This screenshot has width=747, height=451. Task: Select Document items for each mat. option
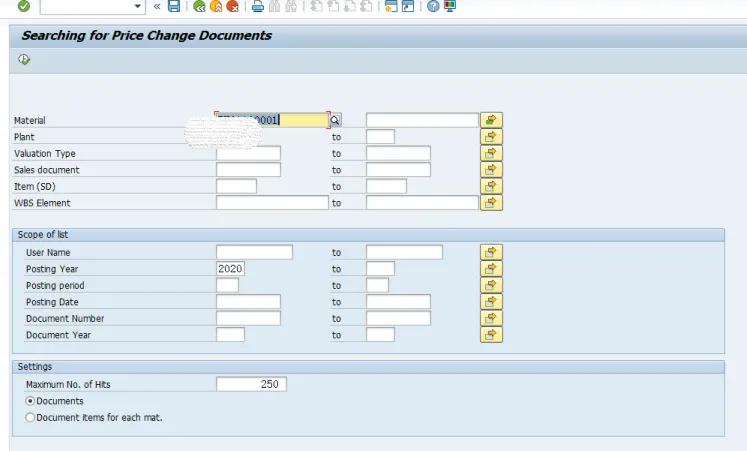[x=30, y=418]
